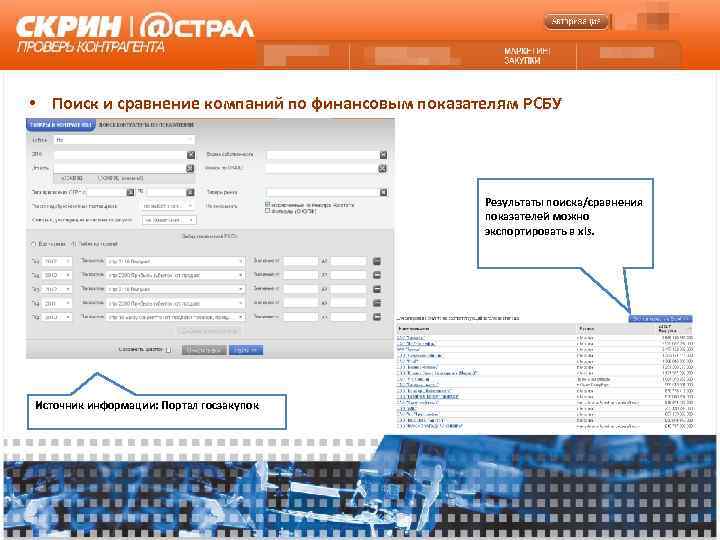The height and width of the screenshot is (540, 720).
Task: Remove third РСБУ indicator row
Action: 377,289
